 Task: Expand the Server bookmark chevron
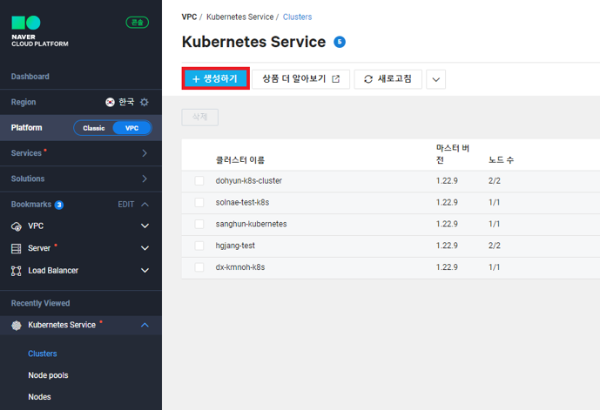point(145,248)
